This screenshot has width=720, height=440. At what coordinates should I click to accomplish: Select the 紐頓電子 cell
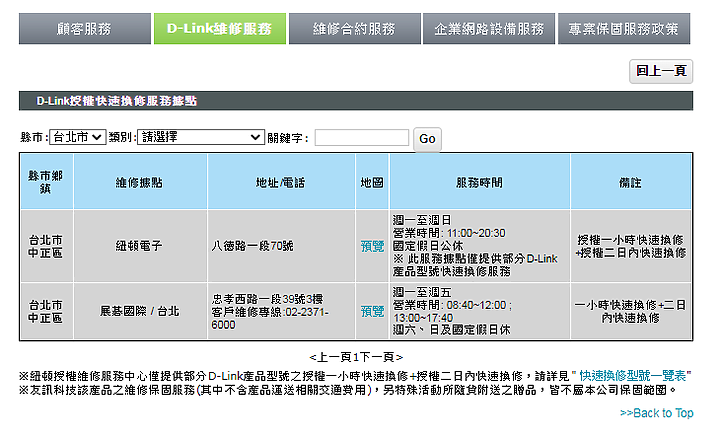[x=139, y=246]
